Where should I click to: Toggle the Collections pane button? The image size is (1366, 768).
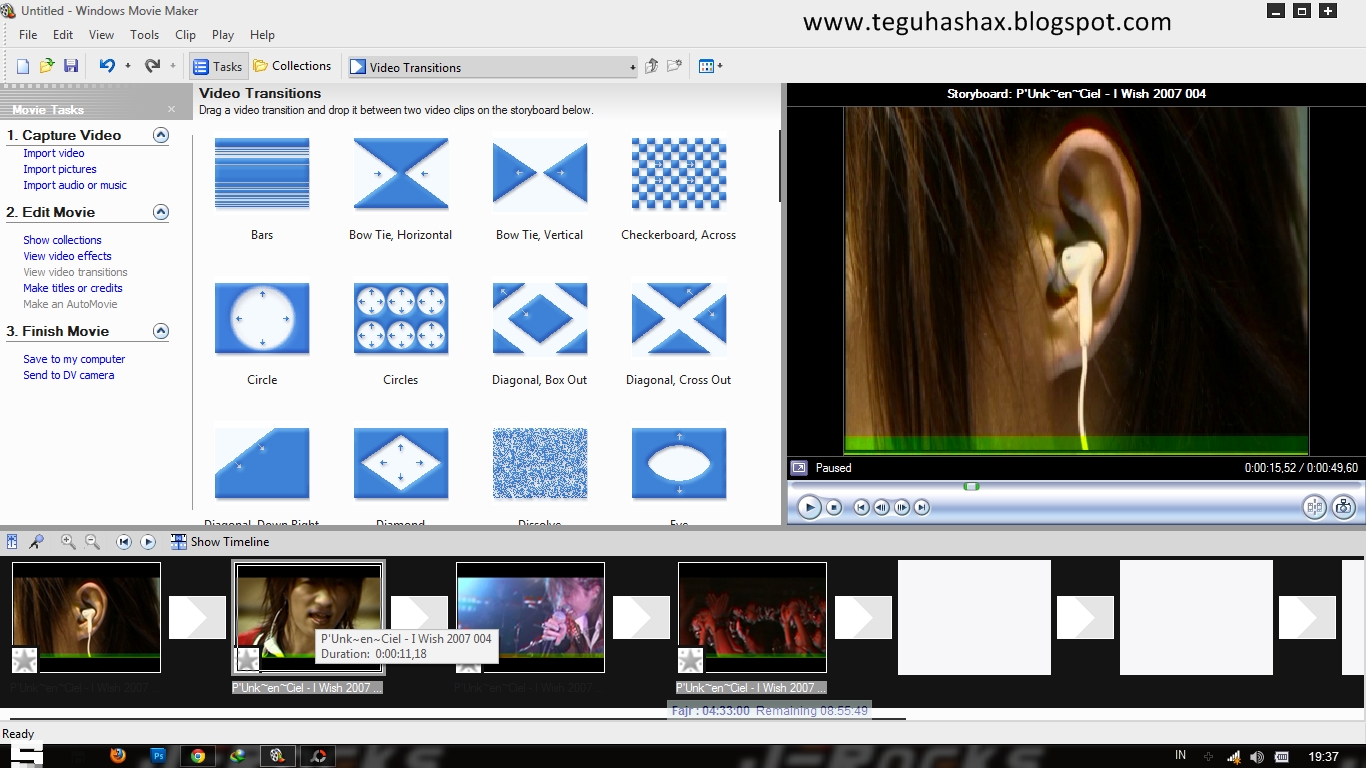click(x=292, y=66)
